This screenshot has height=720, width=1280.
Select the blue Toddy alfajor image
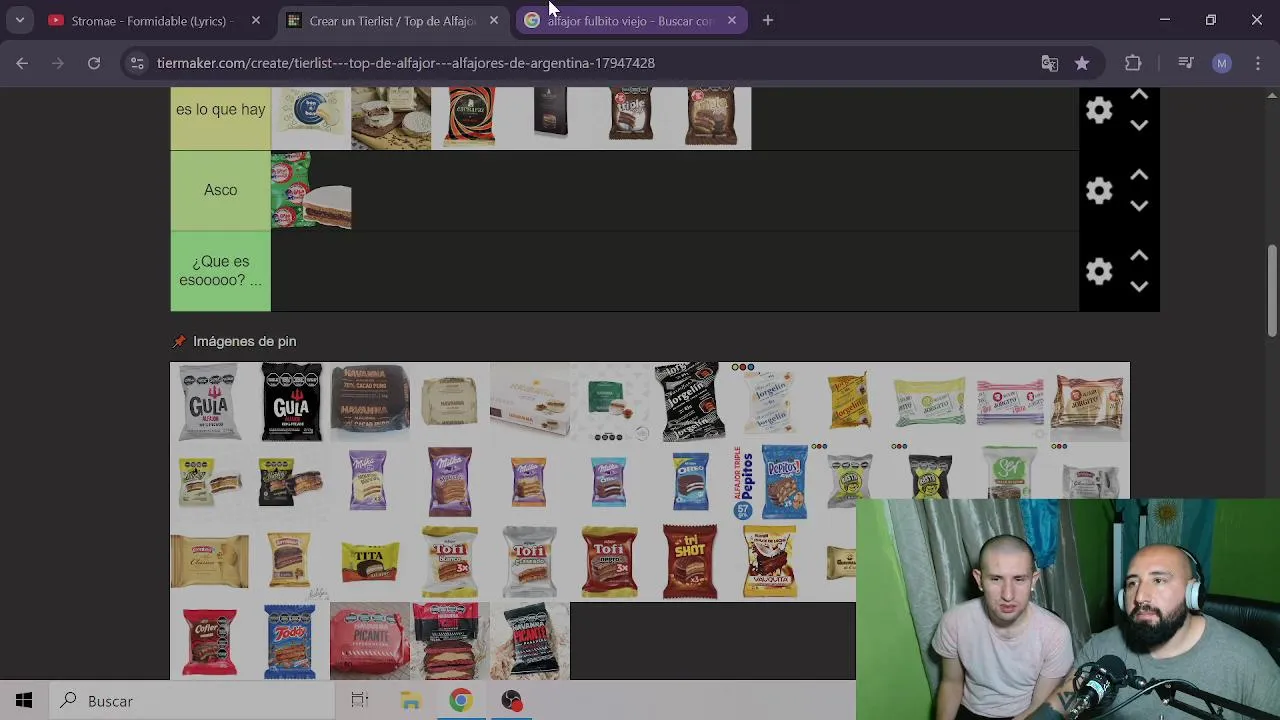[x=290, y=641]
